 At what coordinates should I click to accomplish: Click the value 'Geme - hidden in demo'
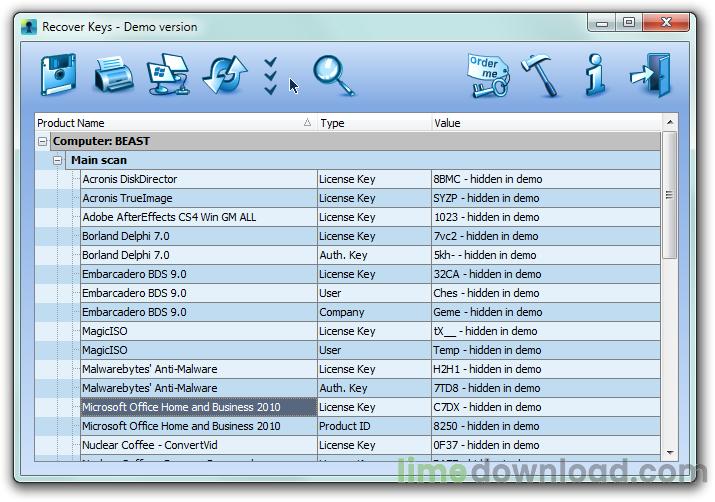(x=487, y=312)
